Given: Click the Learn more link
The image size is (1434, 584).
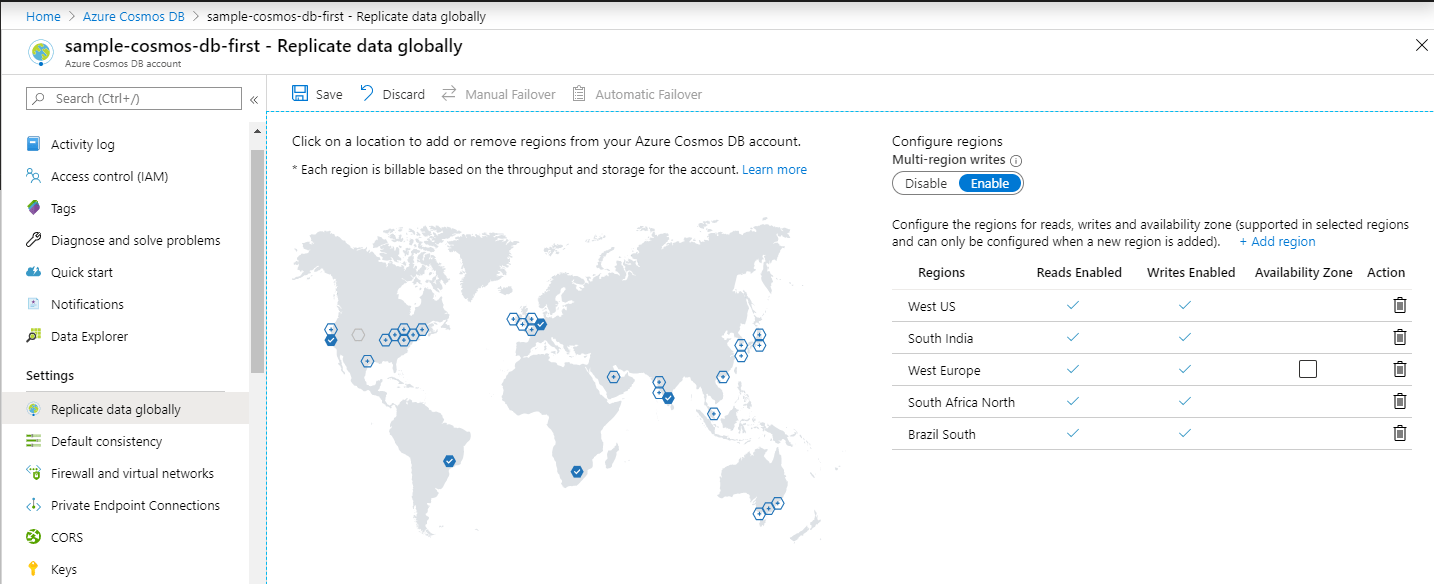Looking at the screenshot, I should coord(774,169).
